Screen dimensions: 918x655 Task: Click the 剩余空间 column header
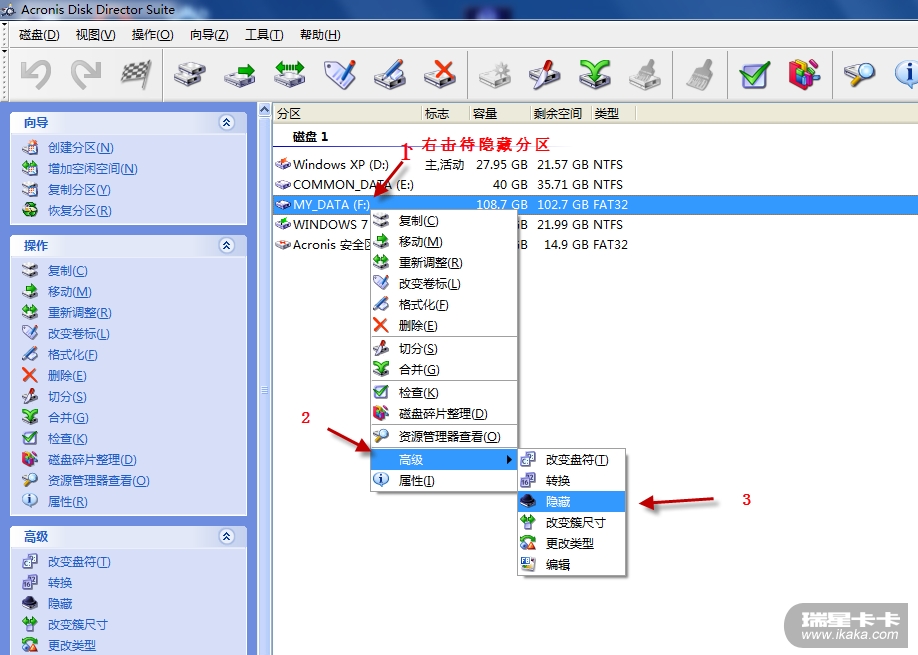tap(560, 114)
